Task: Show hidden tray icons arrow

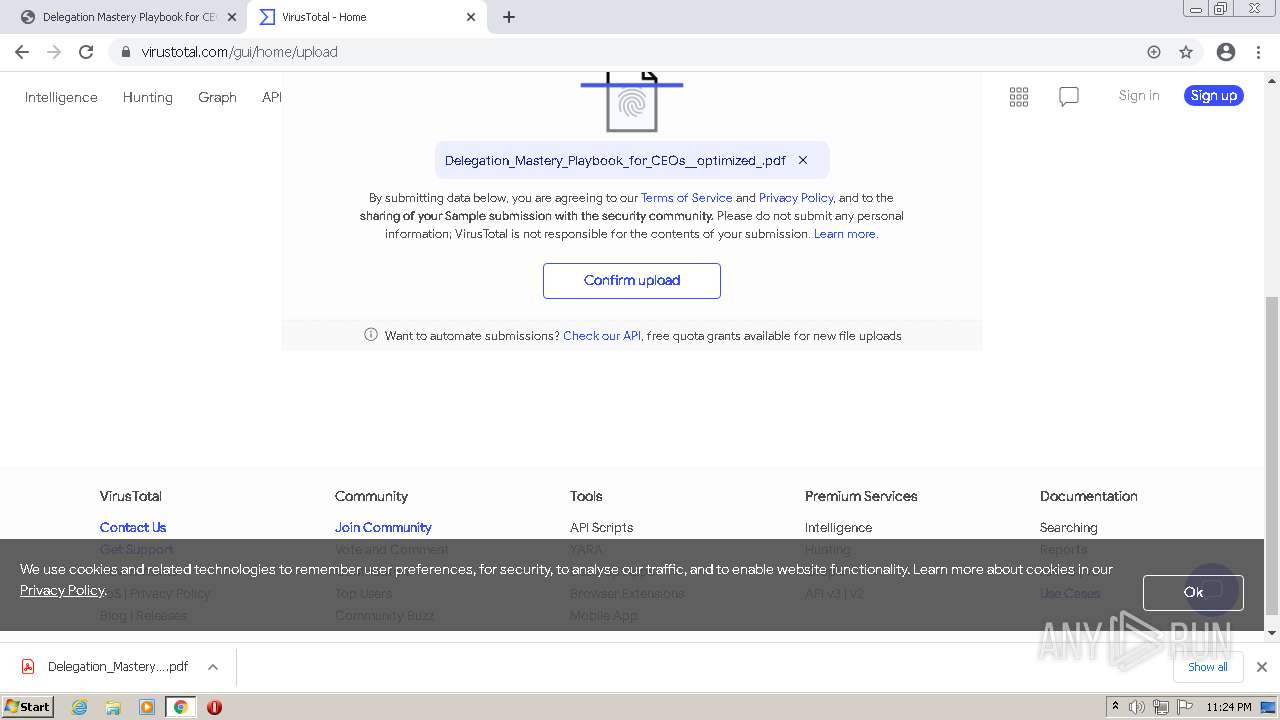Action: pos(1116,707)
